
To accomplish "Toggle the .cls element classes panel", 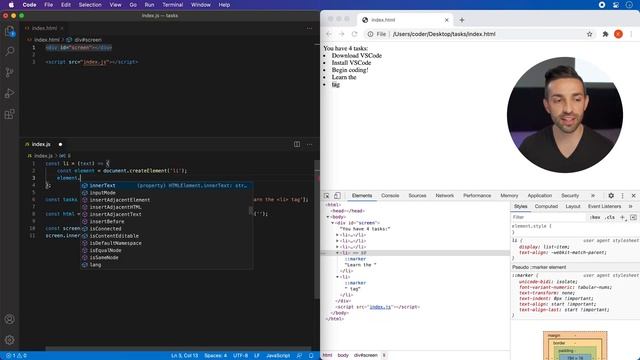I will tap(610, 217).
